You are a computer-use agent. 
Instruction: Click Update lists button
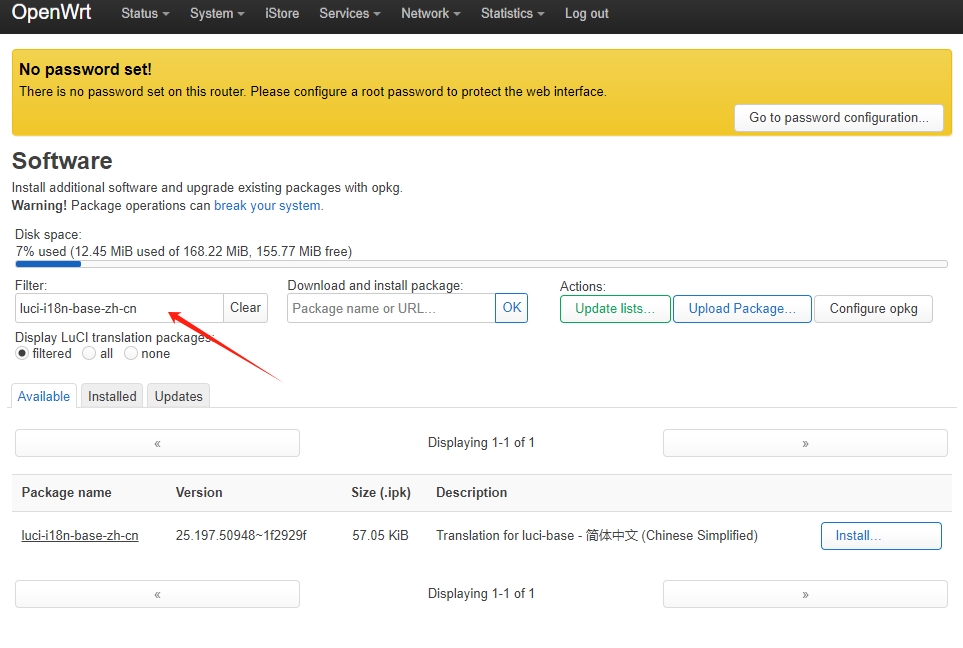point(615,309)
